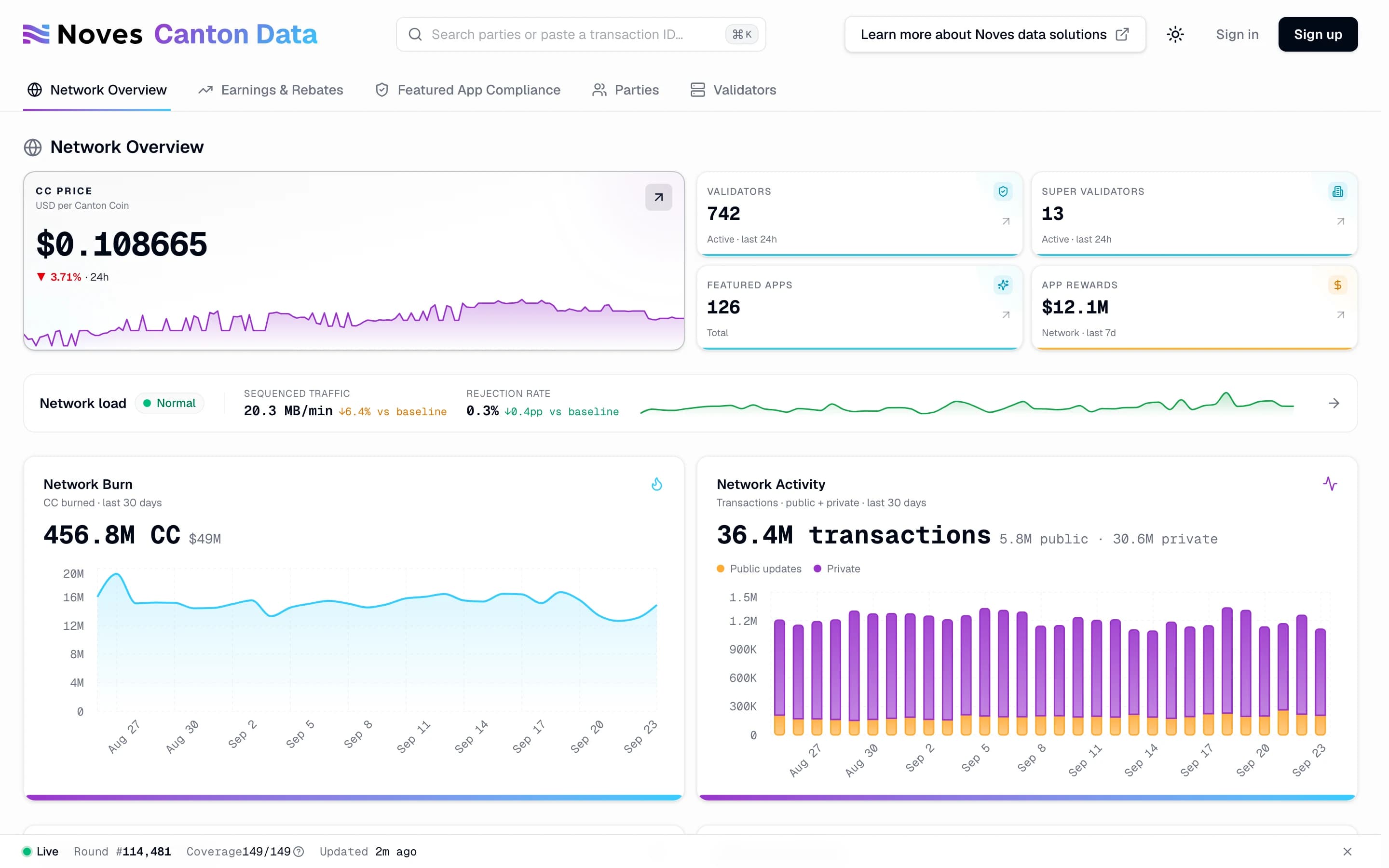Click '456.8M CC' burn total
The width and height of the screenshot is (1389, 868).
pyautogui.click(x=112, y=536)
